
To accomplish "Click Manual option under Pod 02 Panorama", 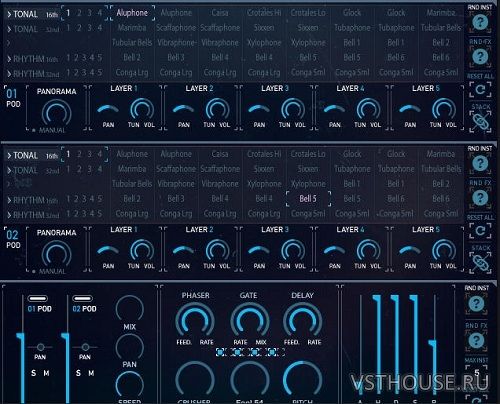I will [x=52, y=271].
